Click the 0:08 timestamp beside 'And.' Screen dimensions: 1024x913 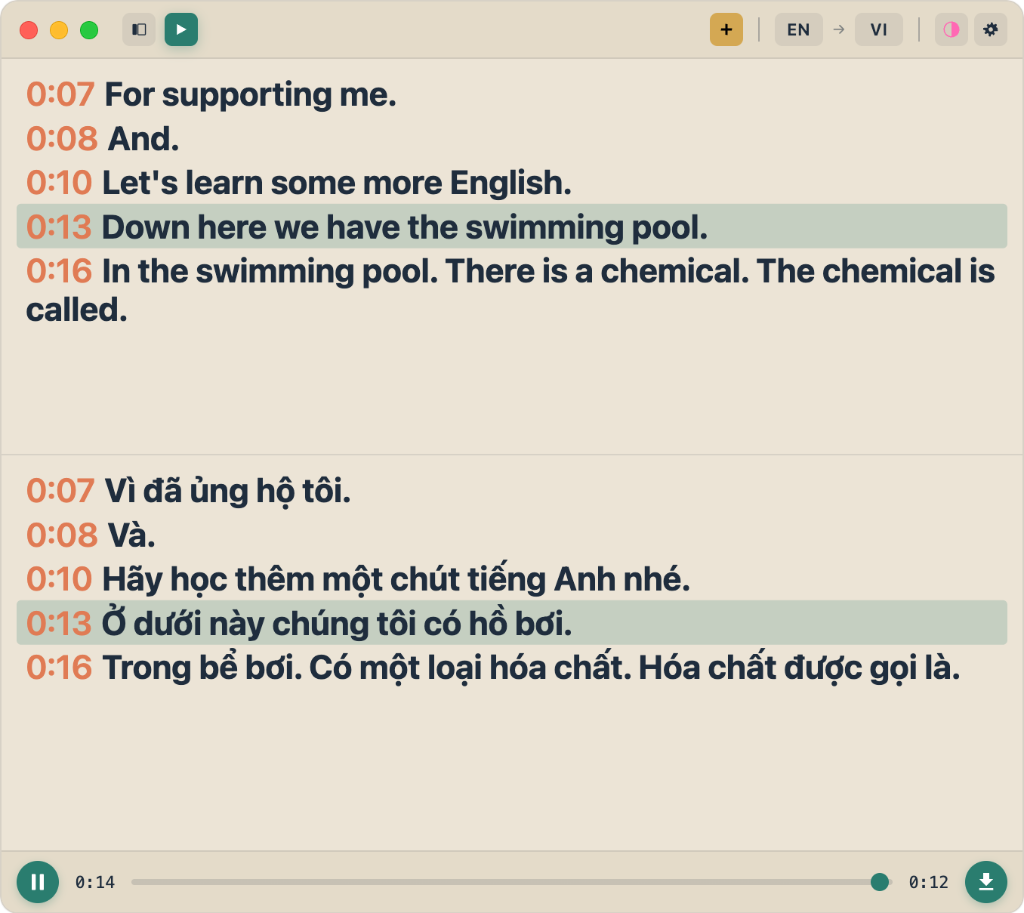tap(61, 139)
